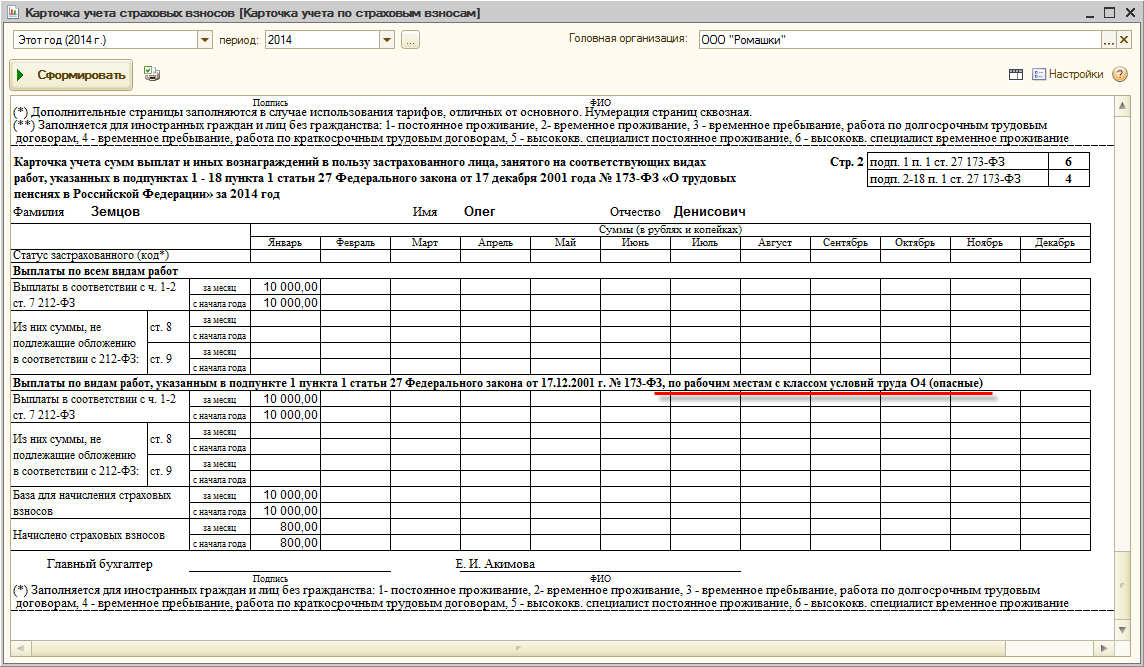1144x667 pixels.
Task: Maximize the Карточка учета window
Action: point(1109,13)
